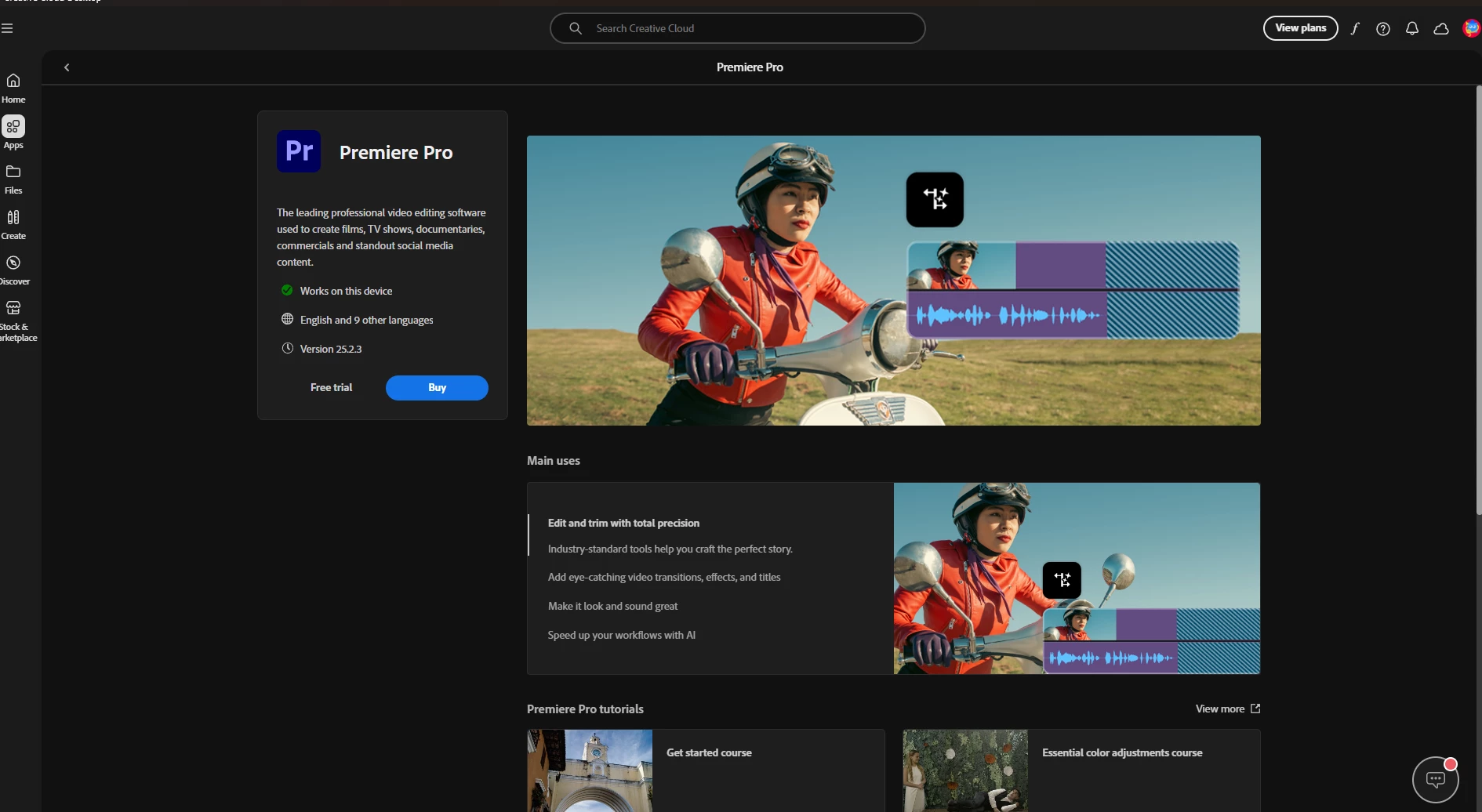Start the Free trial

click(x=331, y=387)
